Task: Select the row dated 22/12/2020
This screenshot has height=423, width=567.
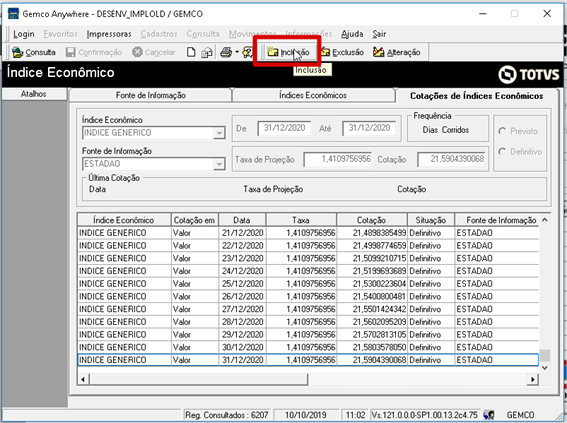Action: click(x=308, y=245)
